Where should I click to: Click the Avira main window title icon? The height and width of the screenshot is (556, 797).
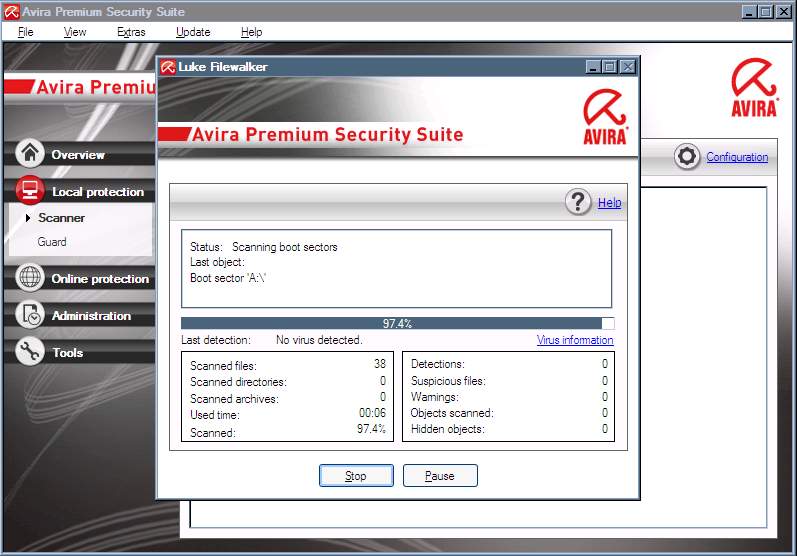click(11, 12)
